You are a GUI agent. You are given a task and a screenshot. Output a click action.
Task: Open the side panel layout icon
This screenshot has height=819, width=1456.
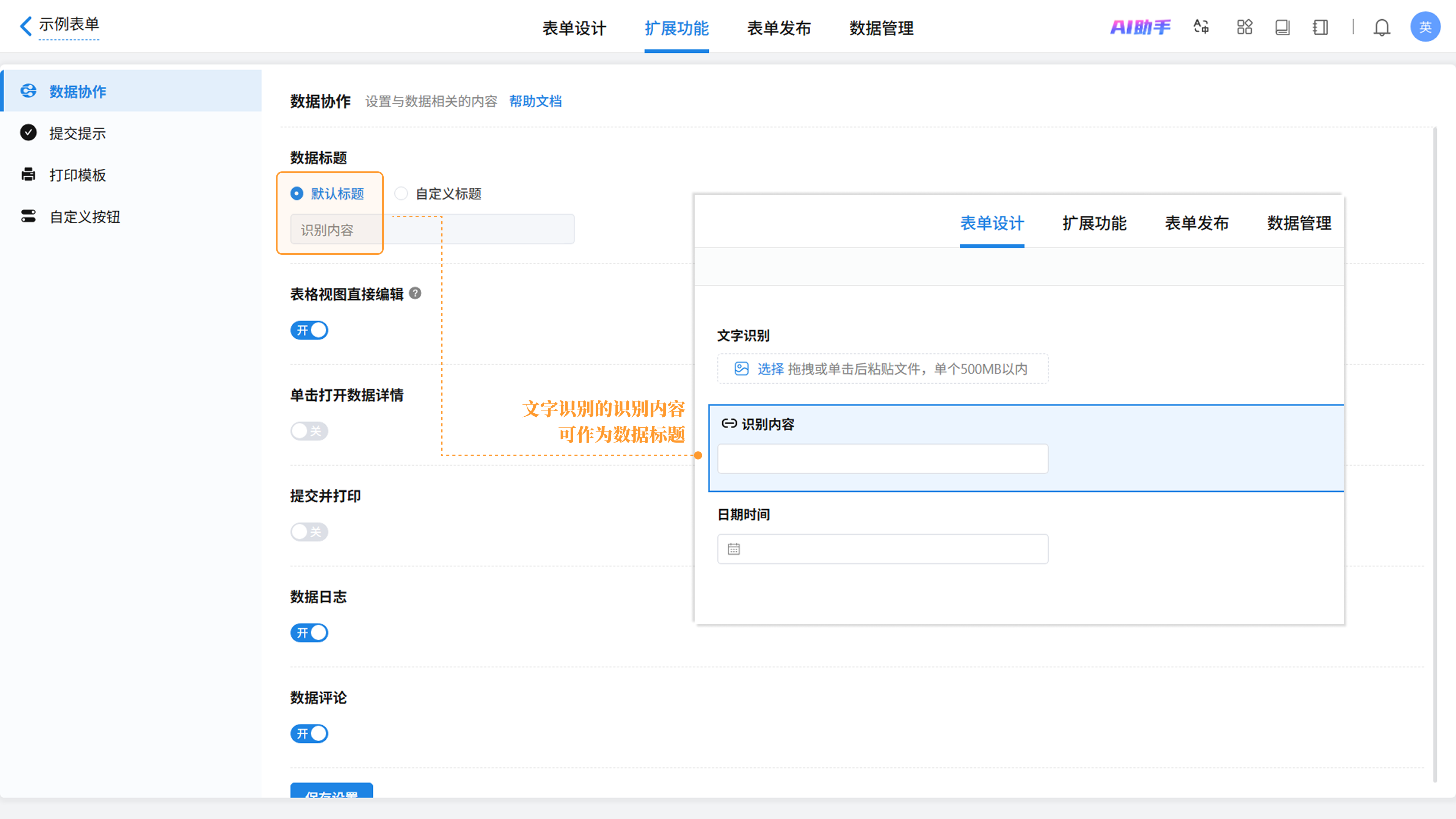pyautogui.click(x=1320, y=27)
